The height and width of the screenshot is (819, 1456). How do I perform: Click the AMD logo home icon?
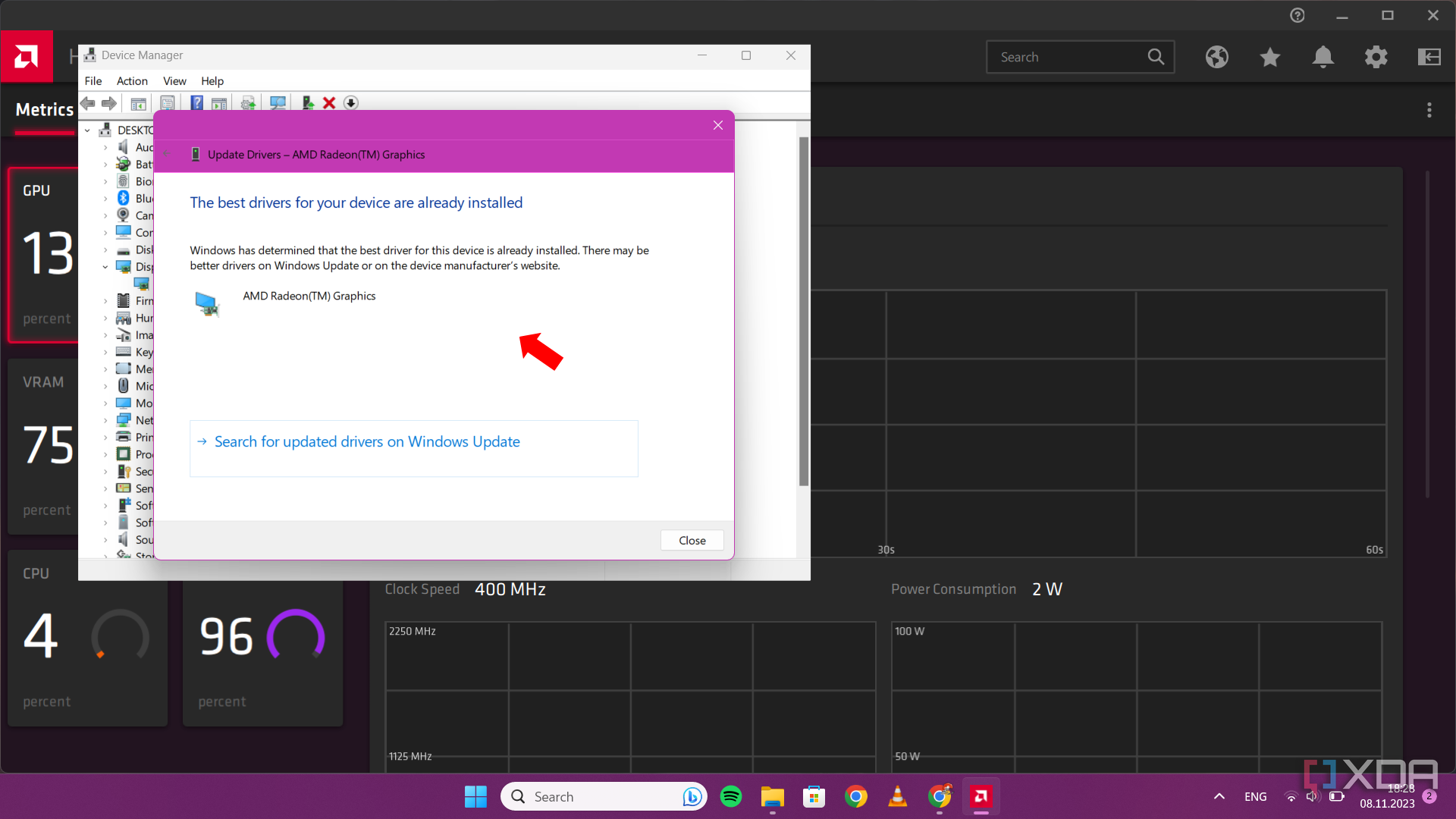click(x=27, y=56)
